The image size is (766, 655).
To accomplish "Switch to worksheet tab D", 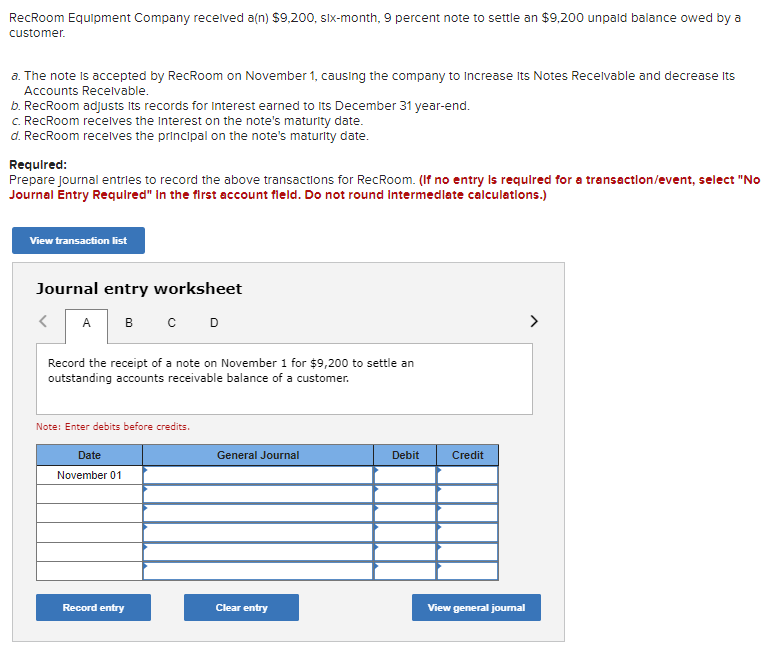I will pyautogui.click(x=214, y=323).
